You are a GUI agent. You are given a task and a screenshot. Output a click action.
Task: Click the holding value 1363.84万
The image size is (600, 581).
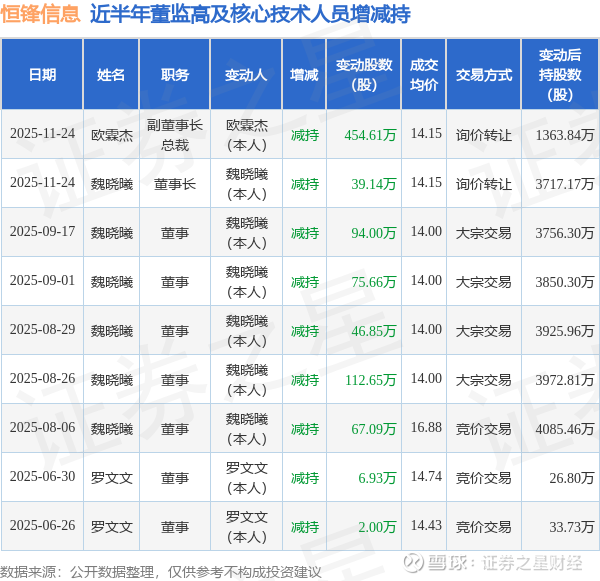click(565, 135)
